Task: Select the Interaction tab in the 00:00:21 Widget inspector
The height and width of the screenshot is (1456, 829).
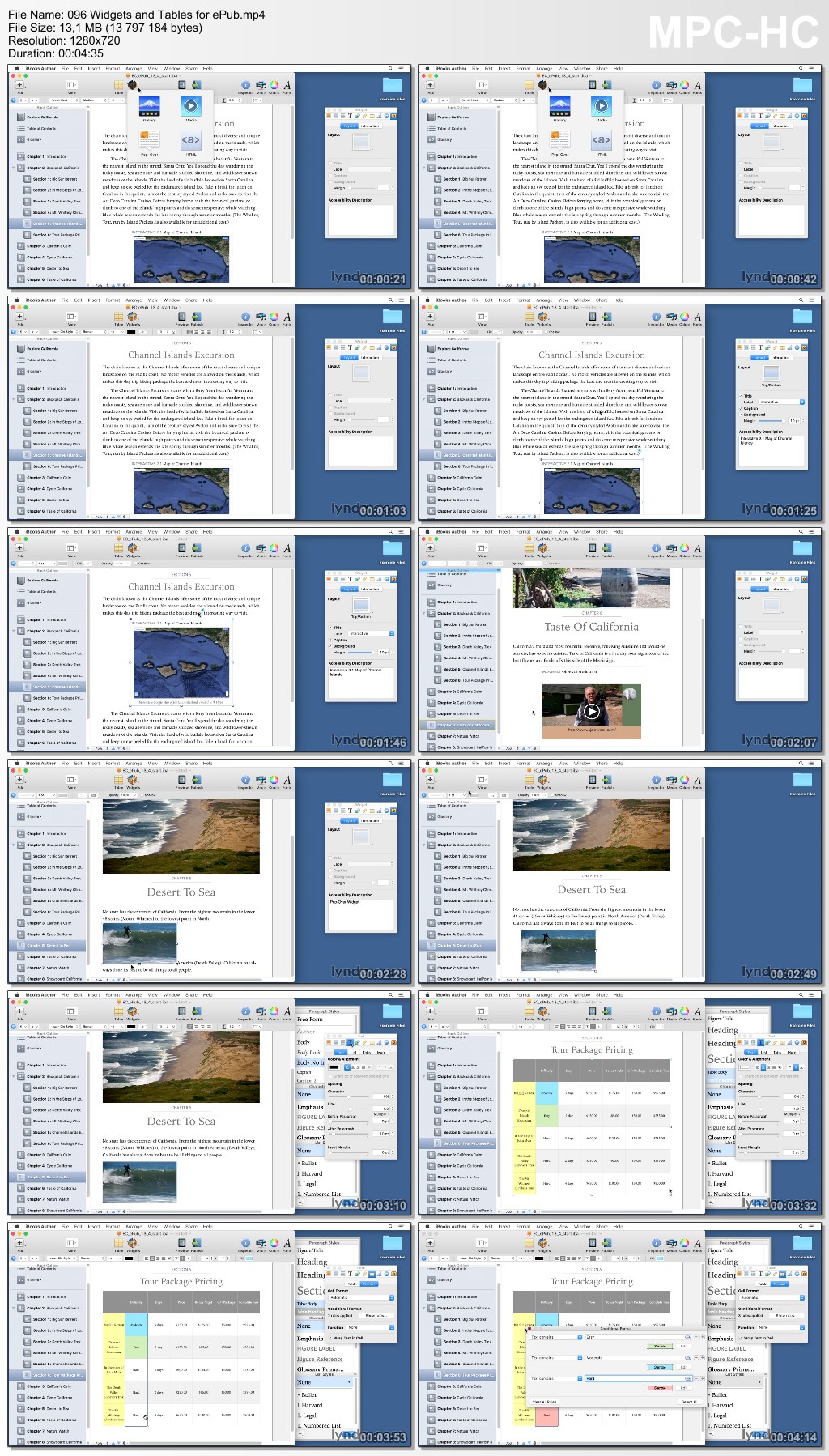Action: pos(370,126)
